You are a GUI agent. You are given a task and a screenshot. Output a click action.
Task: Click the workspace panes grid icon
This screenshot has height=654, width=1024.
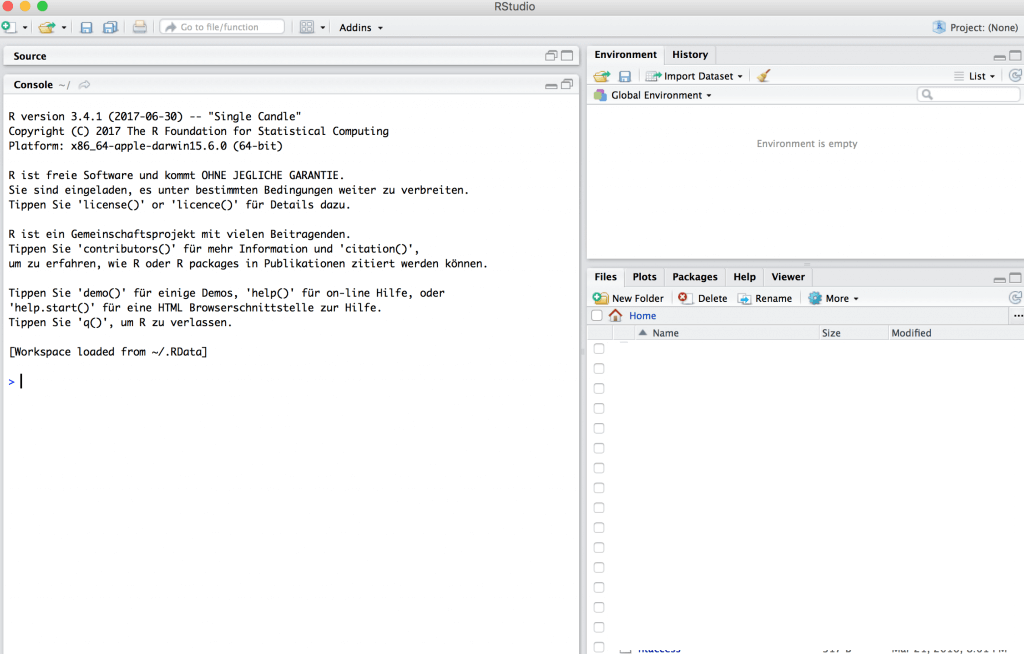click(x=307, y=27)
